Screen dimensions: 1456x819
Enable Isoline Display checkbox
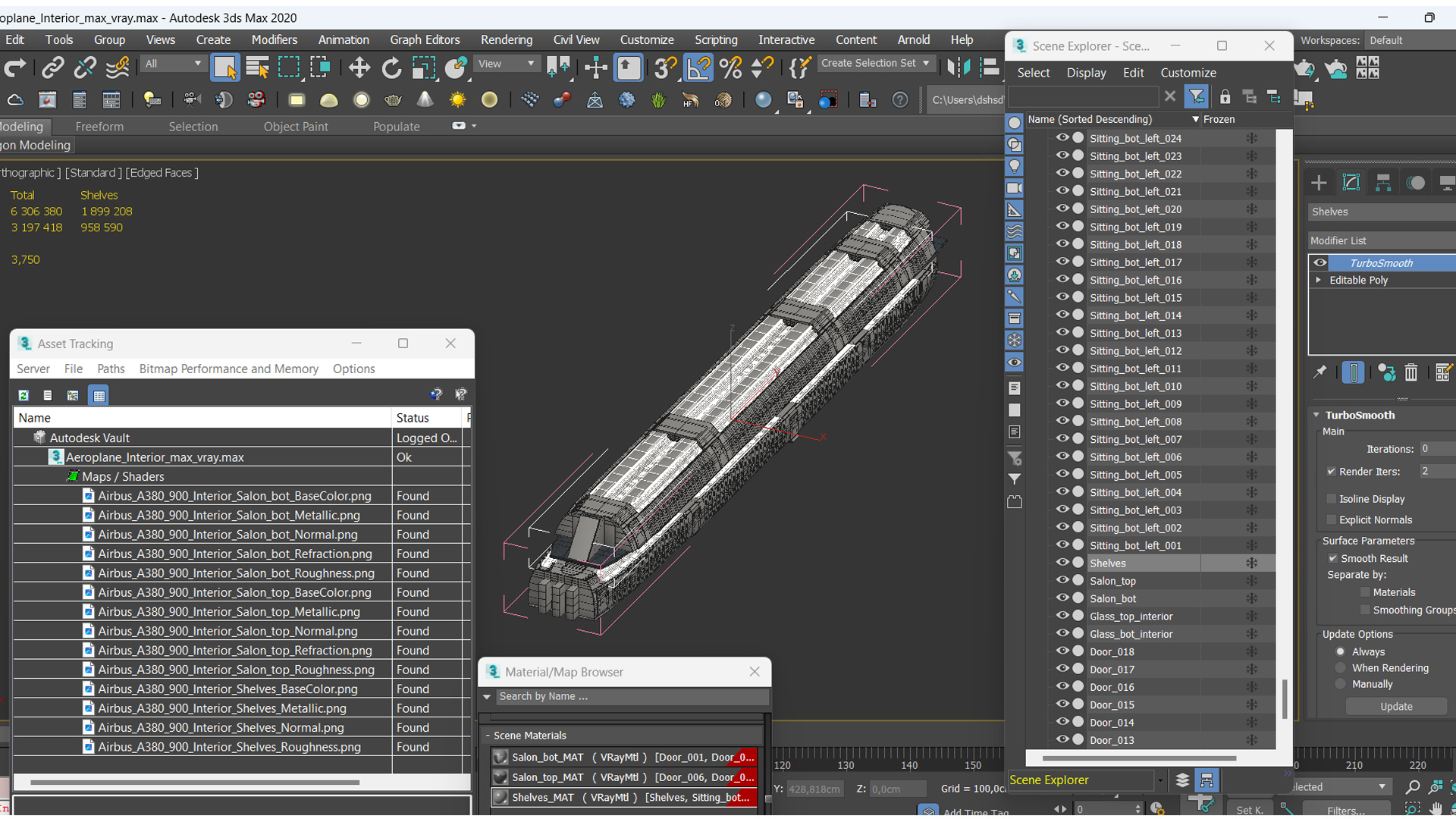(x=1331, y=499)
